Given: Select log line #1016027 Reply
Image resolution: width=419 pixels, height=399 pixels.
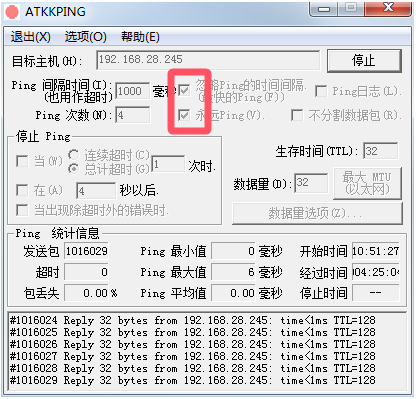Looking at the screenshot, I should (x=192, y=356).
